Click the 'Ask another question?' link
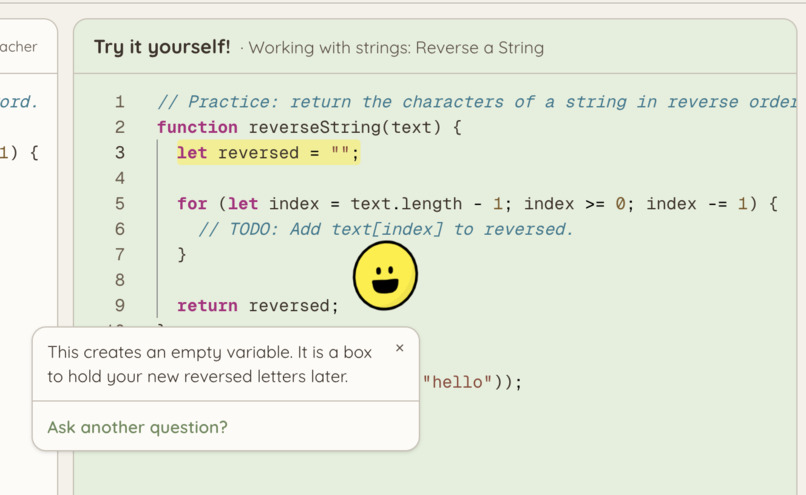 point(137,427)
